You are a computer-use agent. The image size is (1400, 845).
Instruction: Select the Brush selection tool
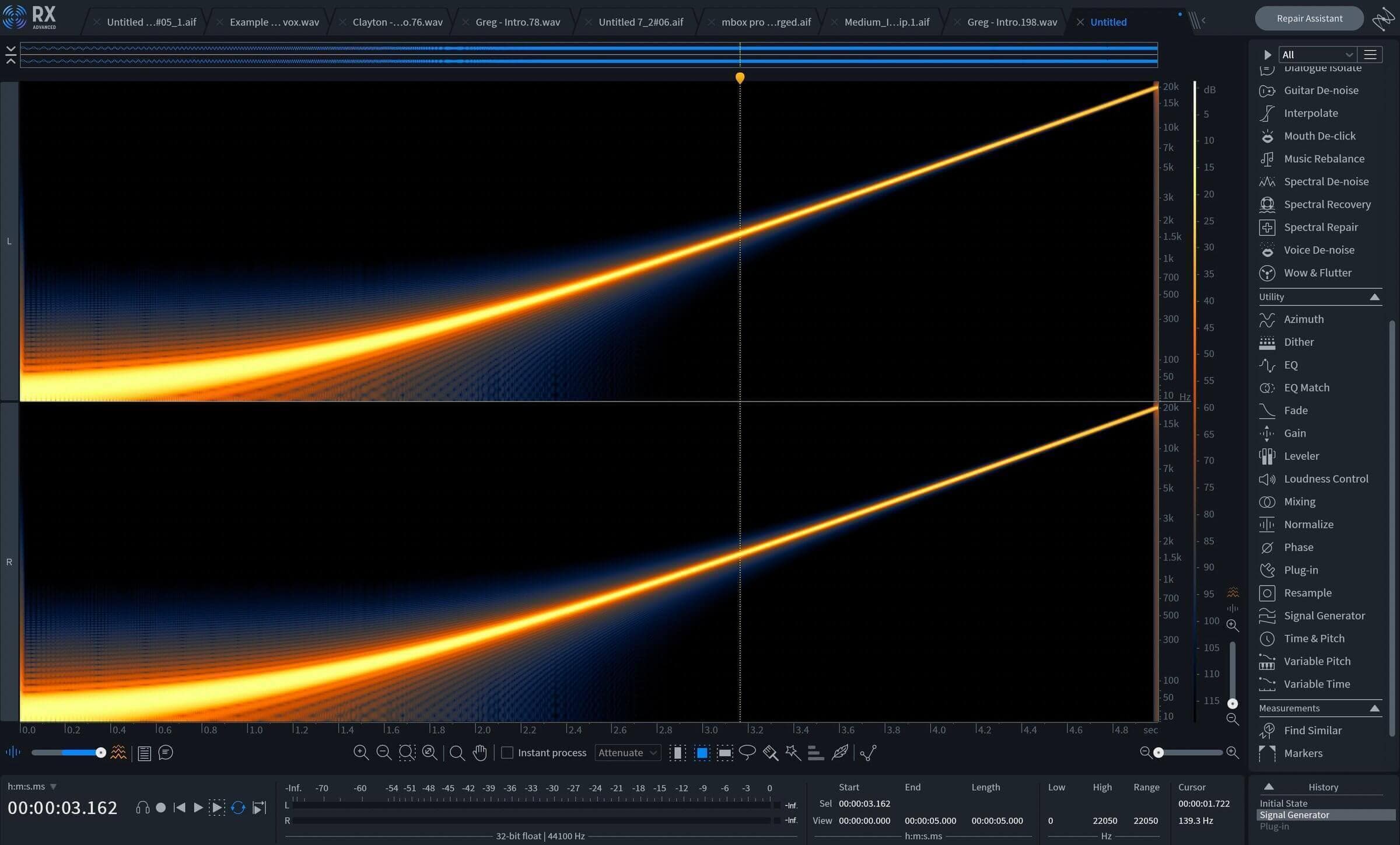coord(771,753)
